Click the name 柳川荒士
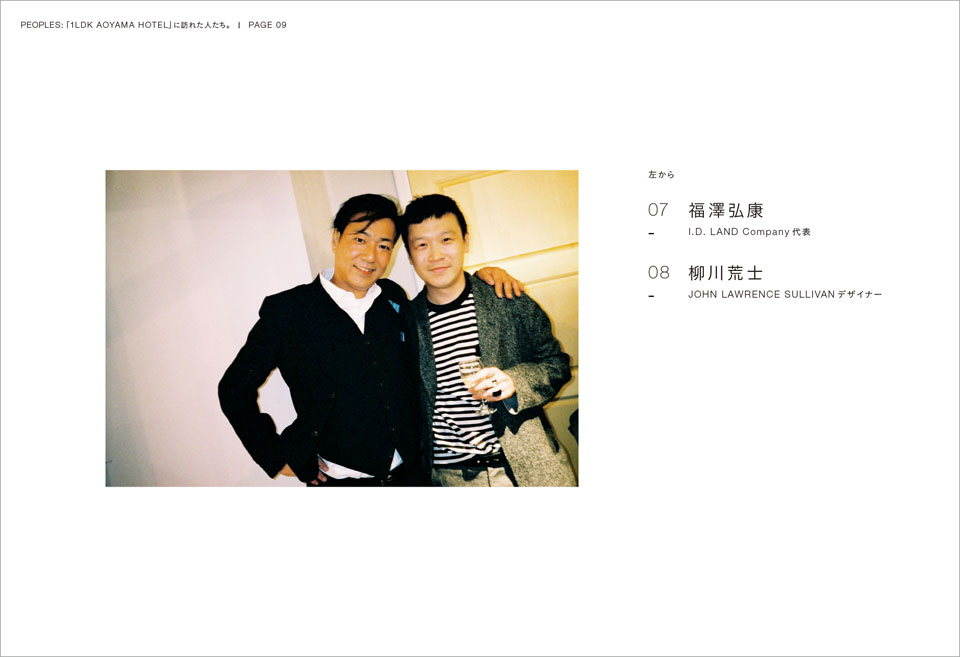The image size is (960, 657). tap(726, 273)
